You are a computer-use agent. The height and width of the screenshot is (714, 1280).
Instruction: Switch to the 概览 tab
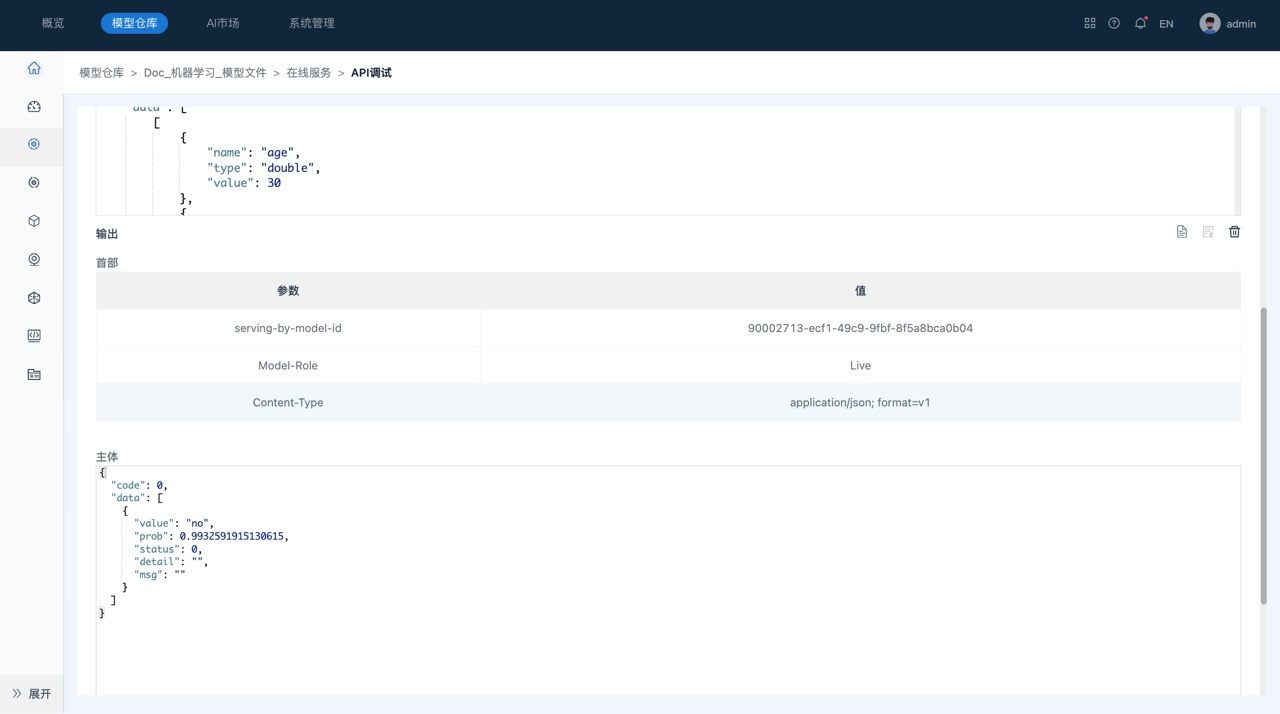coord(53,23)
